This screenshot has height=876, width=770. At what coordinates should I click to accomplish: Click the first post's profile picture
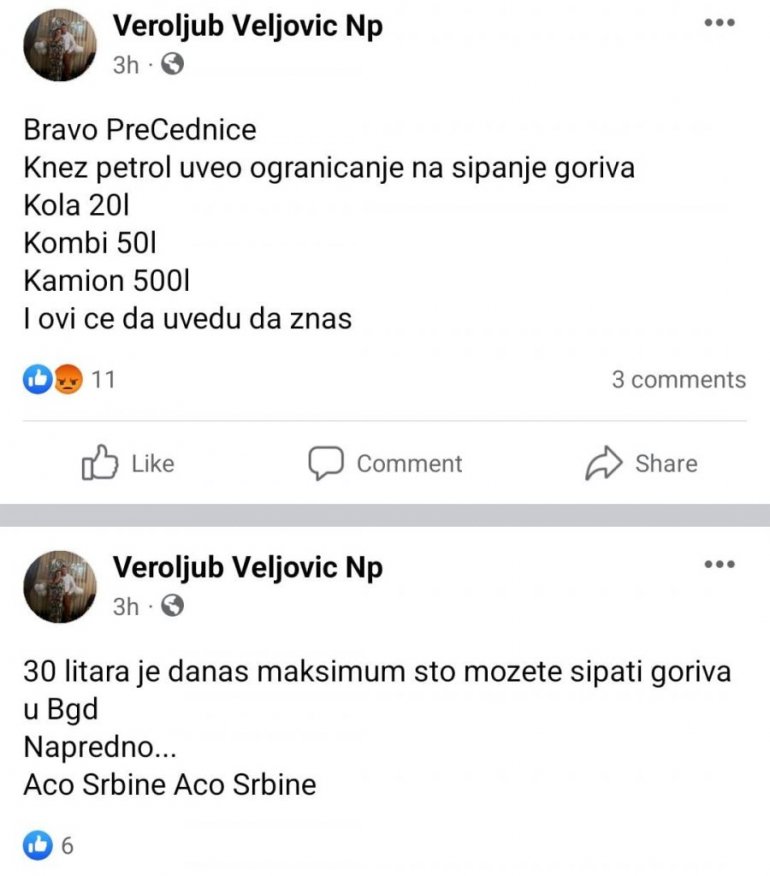pyautogui.click(x=60, y=44)
